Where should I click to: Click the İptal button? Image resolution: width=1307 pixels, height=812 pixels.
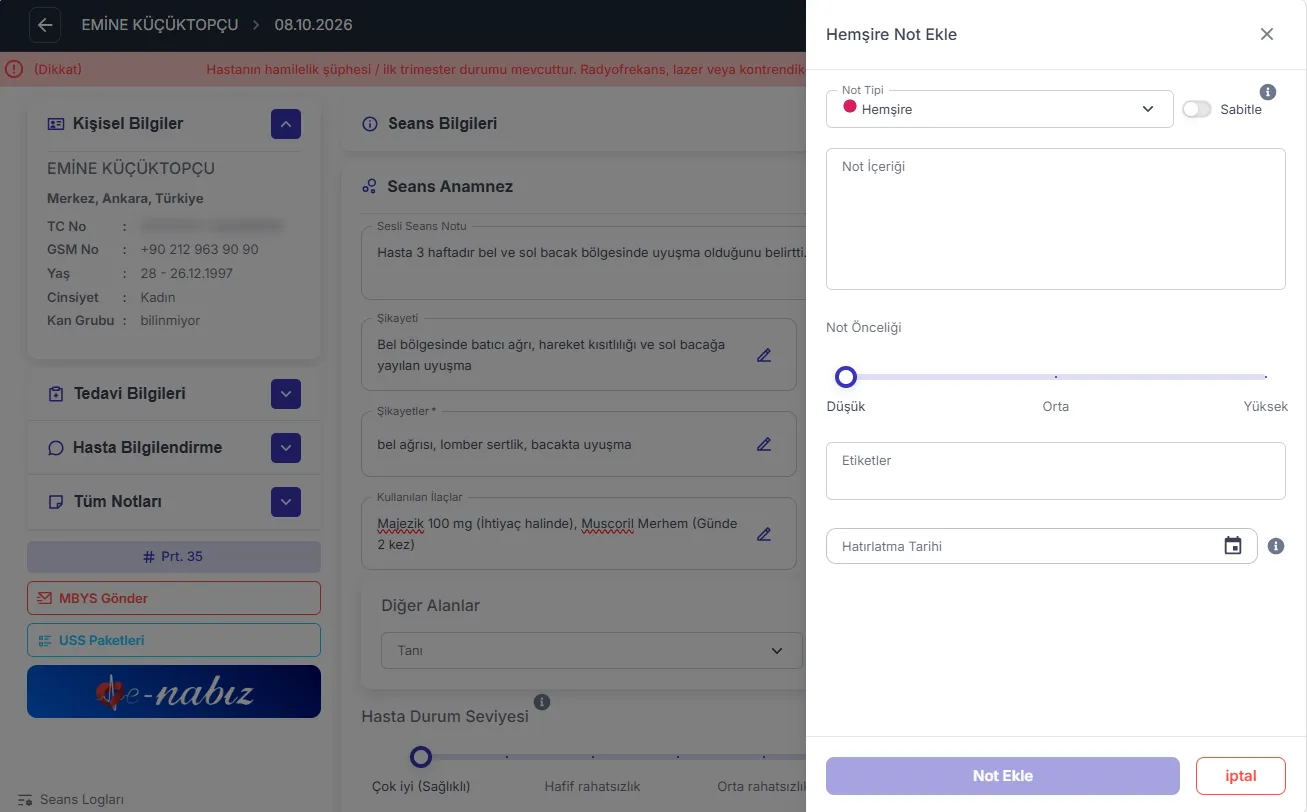pyautogui.click(x=1241, y=776)
